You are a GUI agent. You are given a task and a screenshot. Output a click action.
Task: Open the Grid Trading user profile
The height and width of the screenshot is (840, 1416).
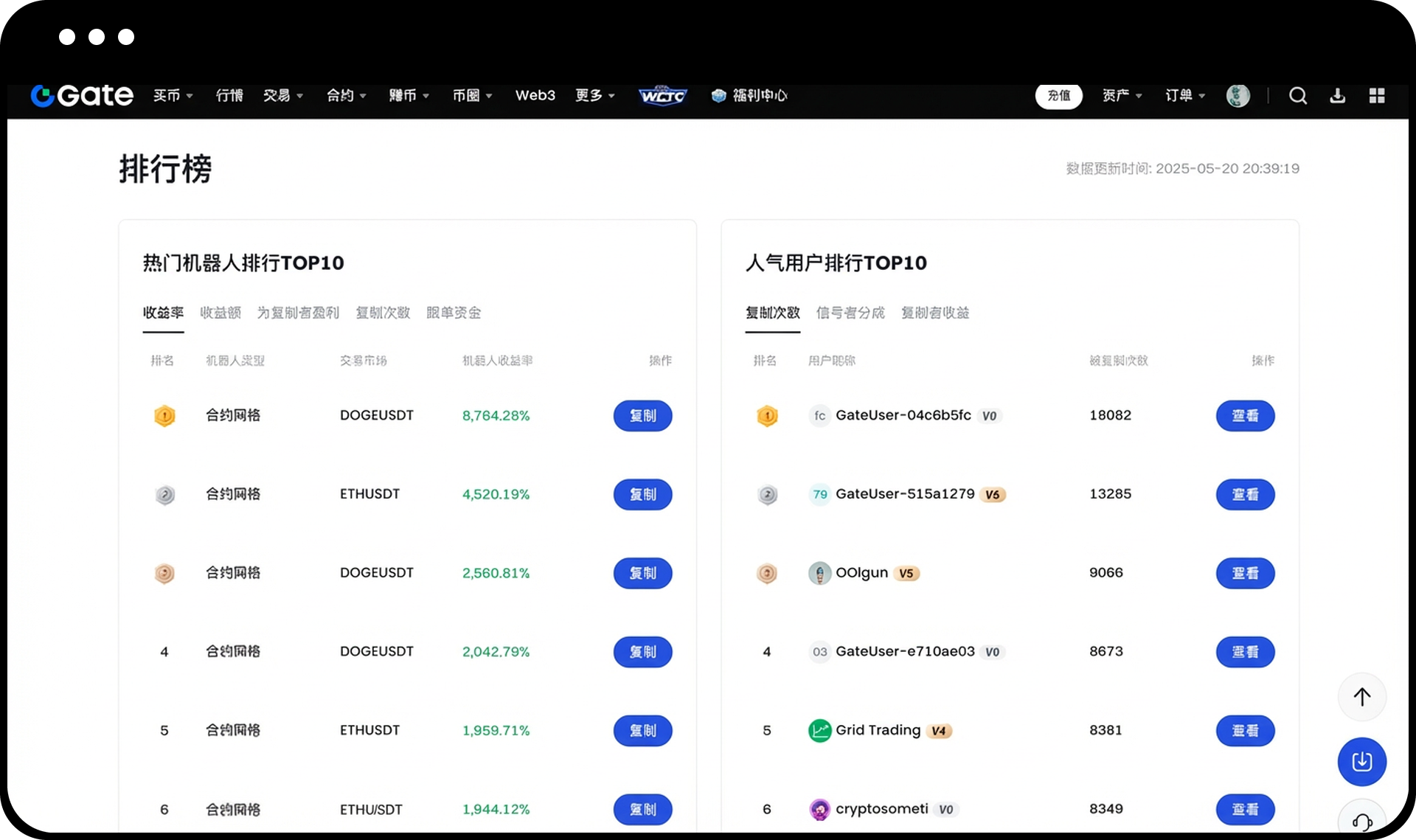tap(878, 730)
